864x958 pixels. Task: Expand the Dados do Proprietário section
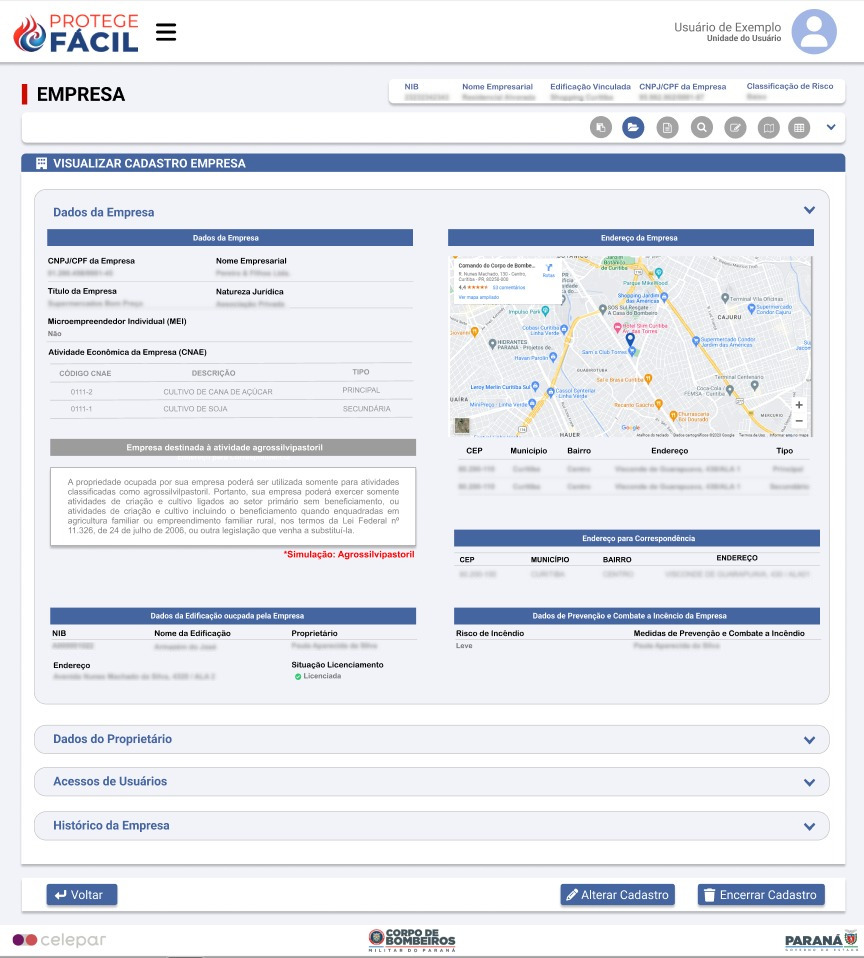coord(809,740)
